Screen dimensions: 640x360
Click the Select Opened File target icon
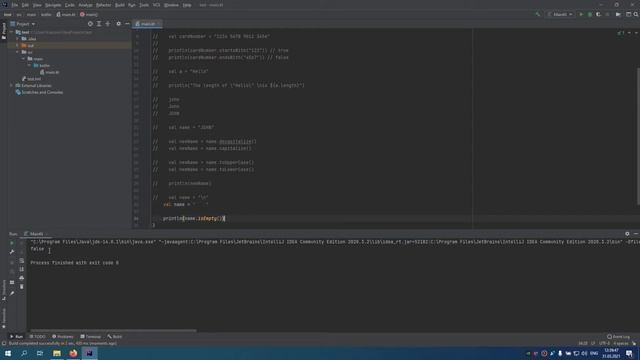[90, 24]
